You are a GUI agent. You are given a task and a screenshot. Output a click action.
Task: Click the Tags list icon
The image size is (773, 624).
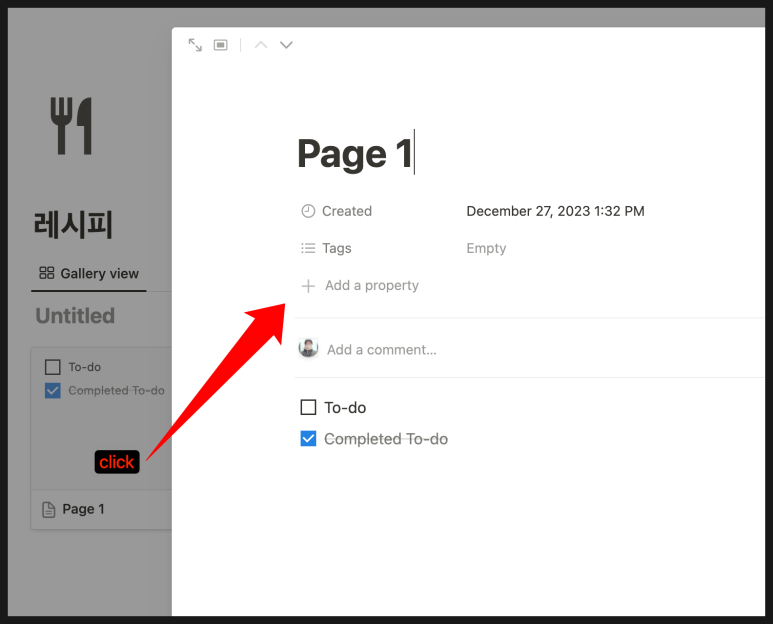[x=308, y=248]
